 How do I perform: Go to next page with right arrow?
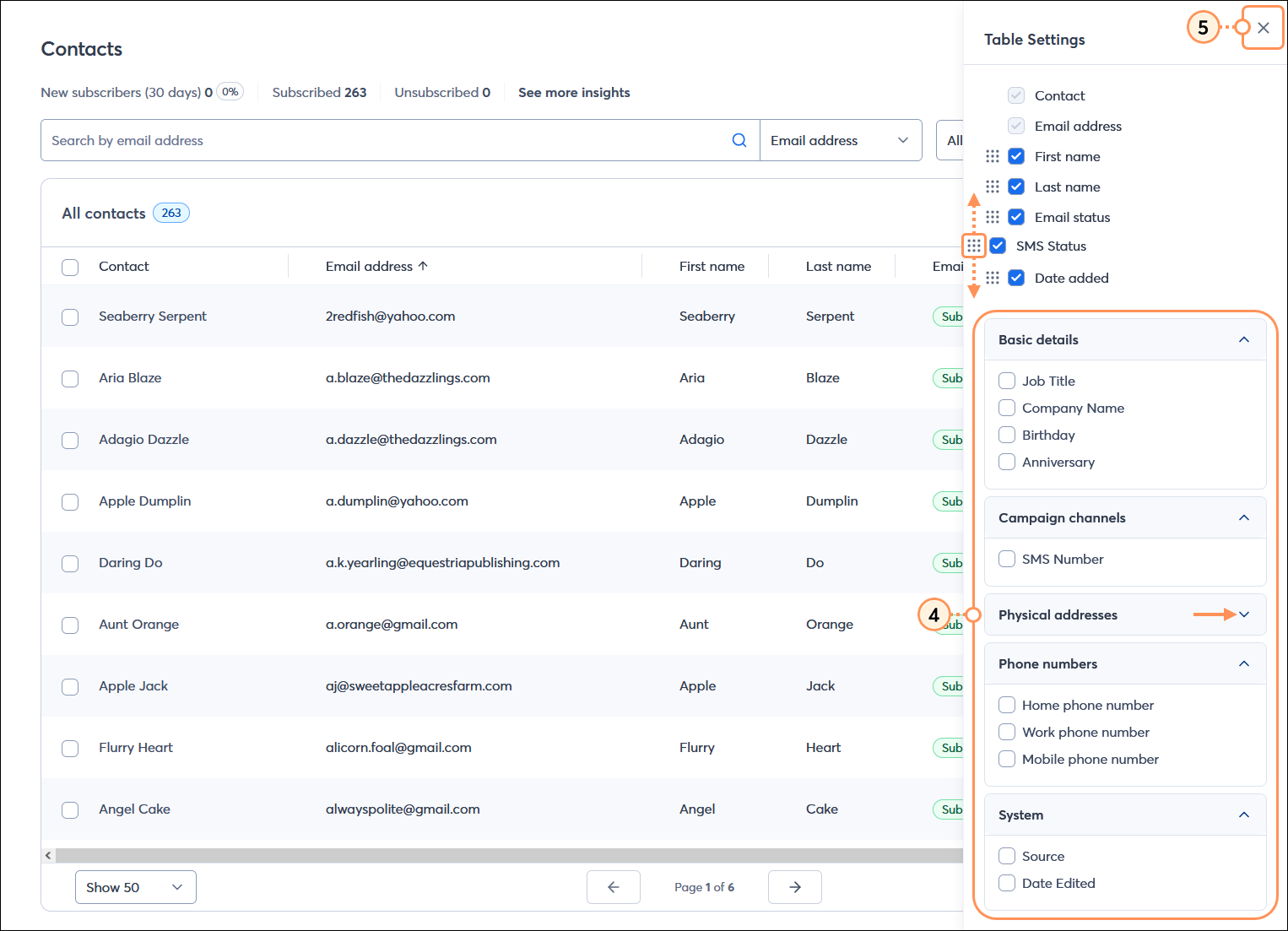(795, 887)
